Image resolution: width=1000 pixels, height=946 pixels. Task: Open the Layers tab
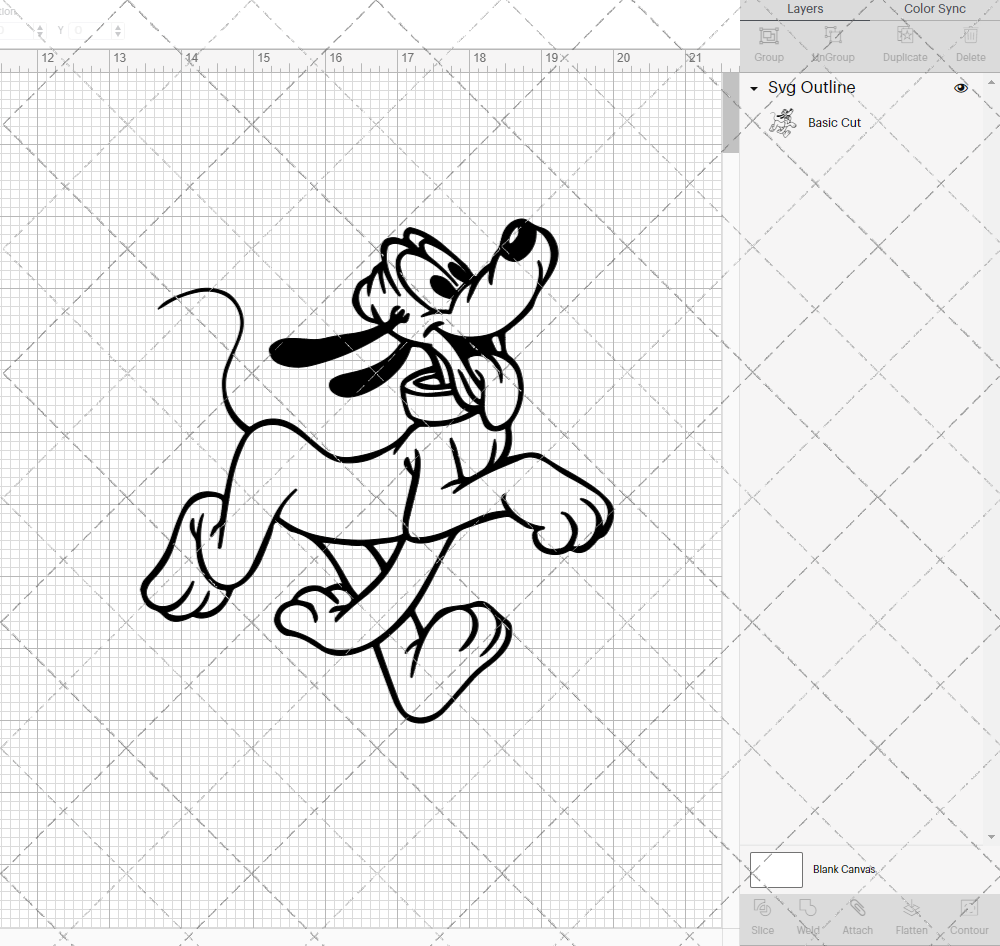tap(805, 9)
